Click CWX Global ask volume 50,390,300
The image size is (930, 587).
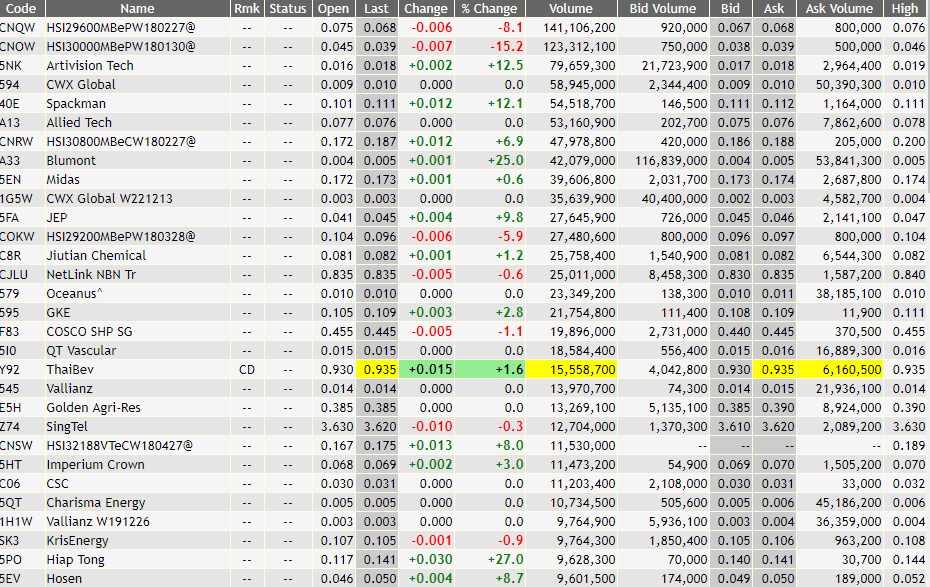tap(849, 84)
